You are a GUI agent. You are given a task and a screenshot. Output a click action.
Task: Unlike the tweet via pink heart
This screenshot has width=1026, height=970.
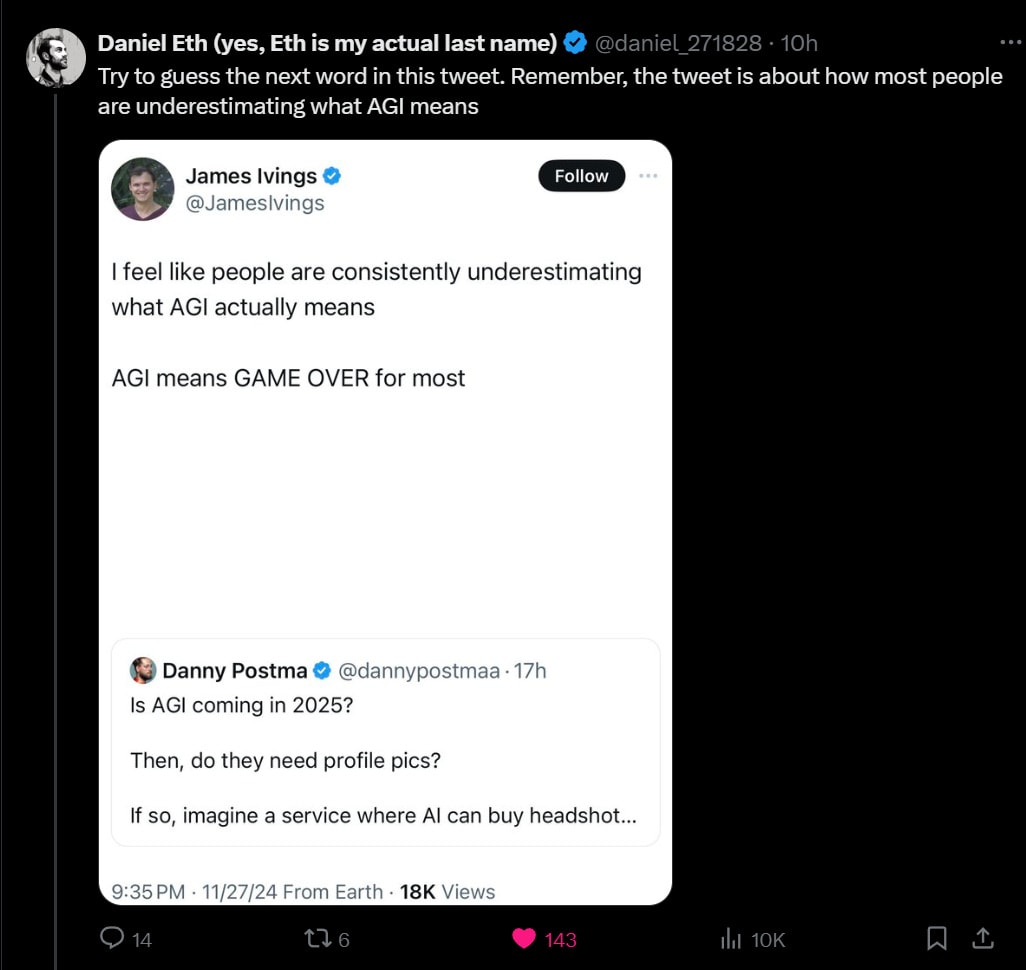[523, 939]
